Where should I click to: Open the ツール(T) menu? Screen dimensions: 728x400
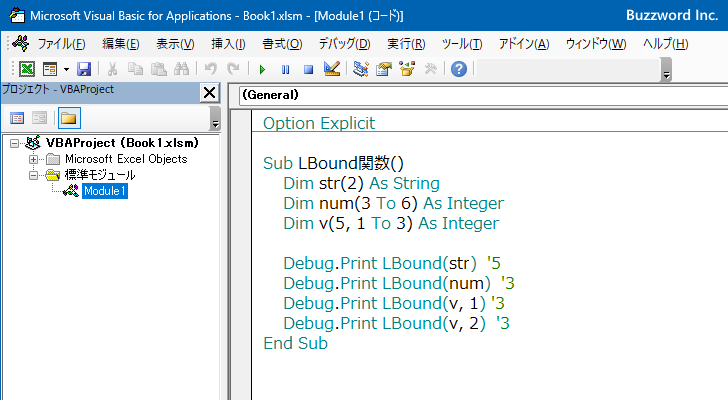click(462, 44)
